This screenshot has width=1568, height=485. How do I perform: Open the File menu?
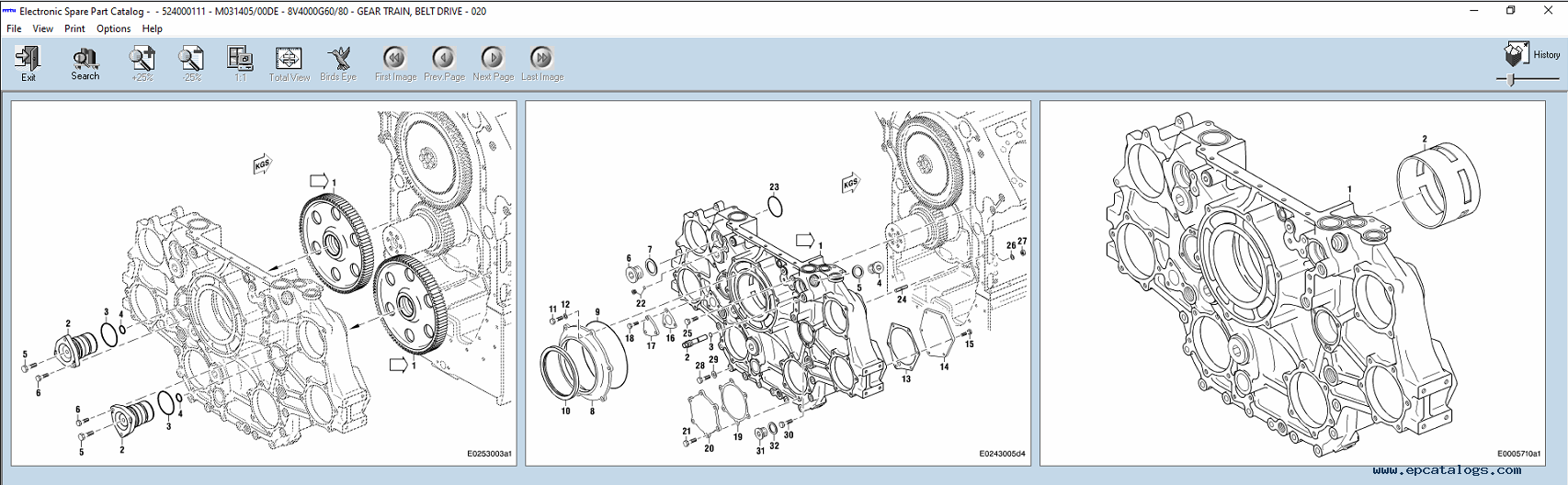pos(14,28)
